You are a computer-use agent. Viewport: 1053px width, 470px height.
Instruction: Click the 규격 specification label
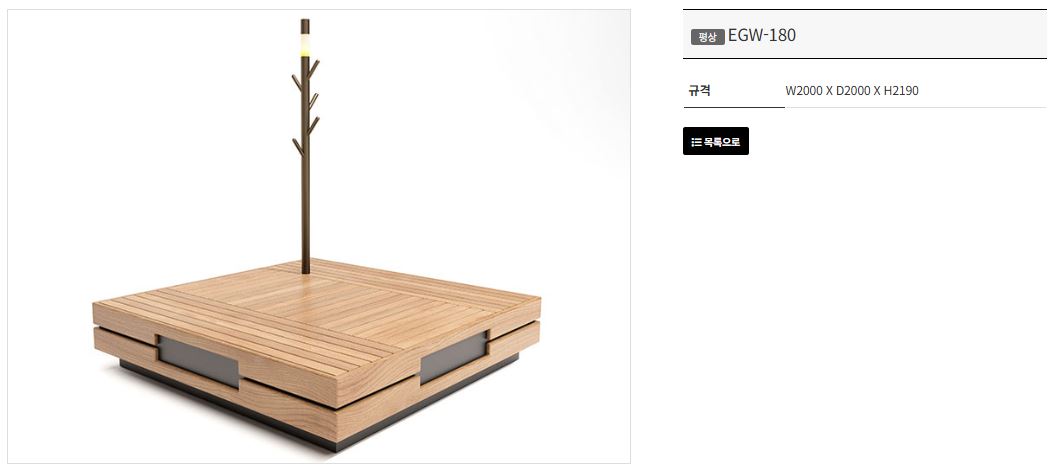tap(699, 91)
